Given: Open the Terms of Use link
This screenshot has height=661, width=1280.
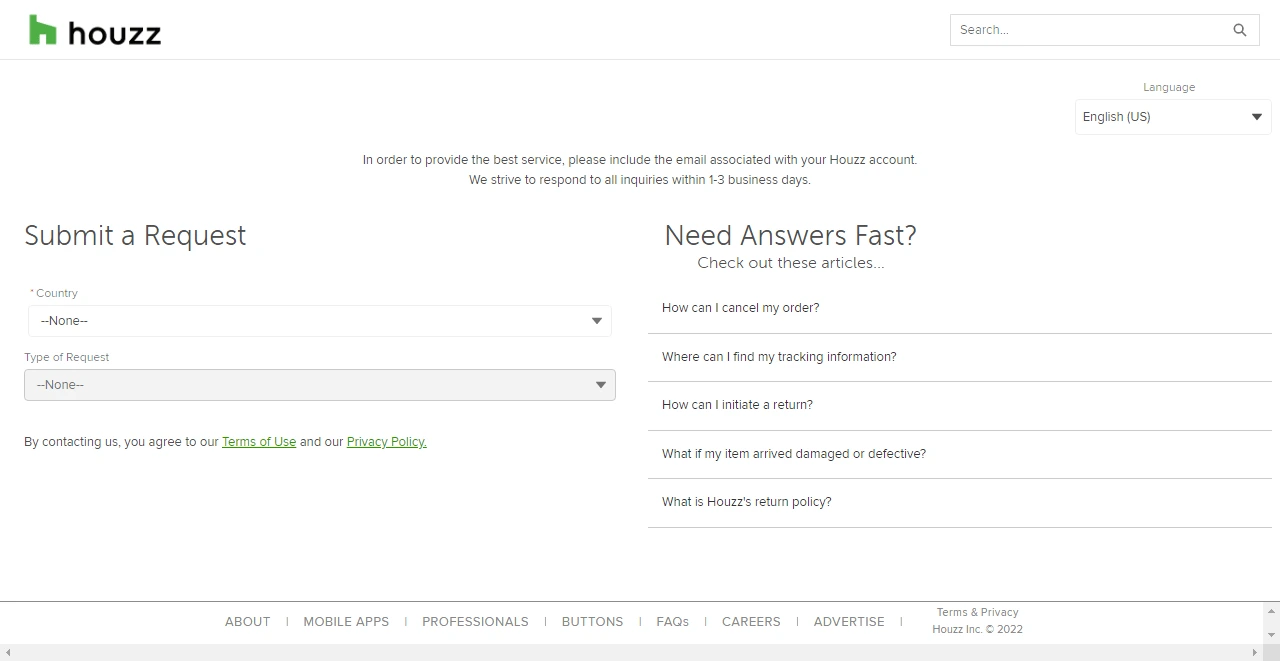Looking at the screenshot, I should pos(259,442).
